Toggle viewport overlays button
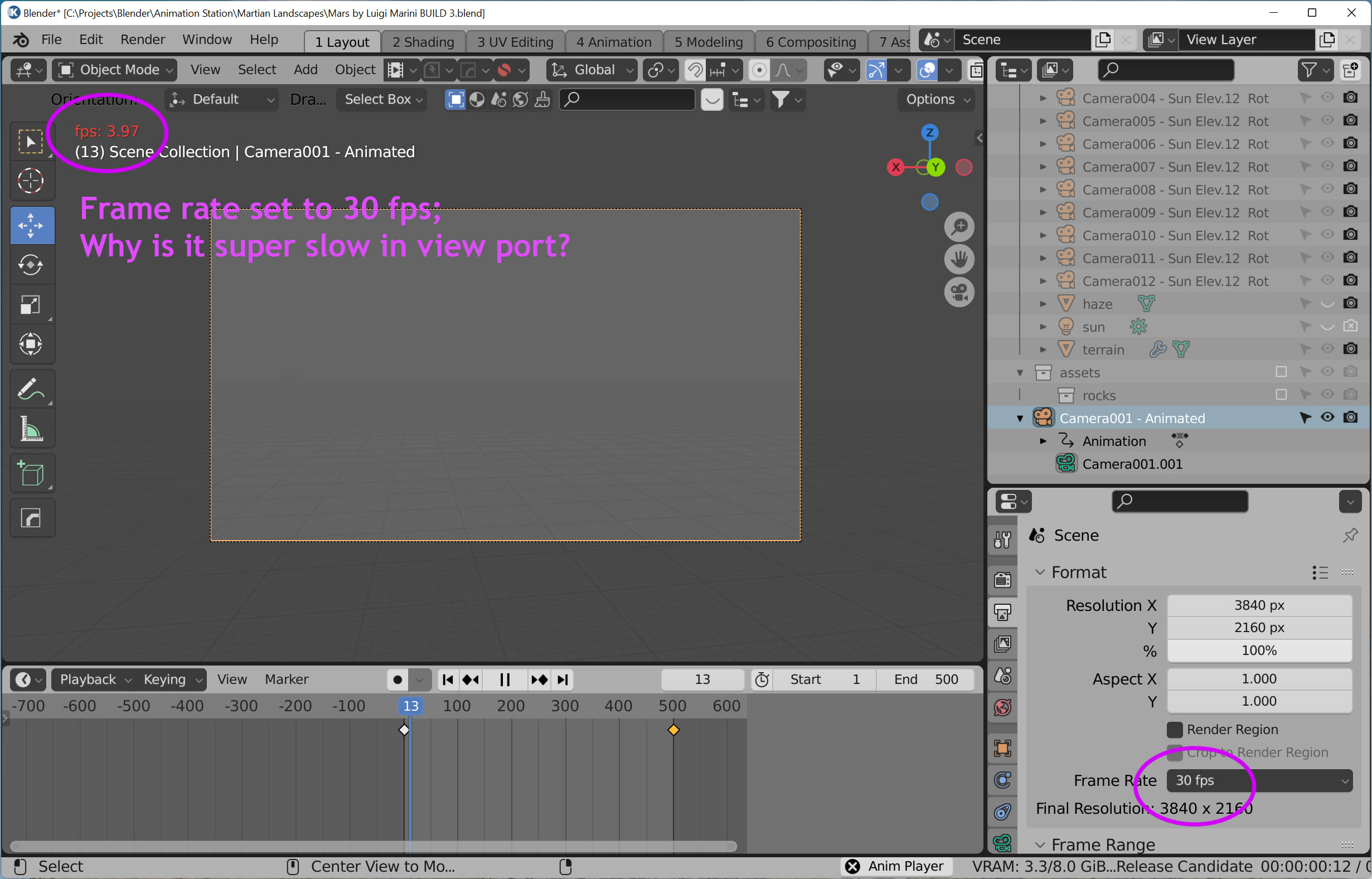This screenshot has height=879, width=1372. coord(927,70)
